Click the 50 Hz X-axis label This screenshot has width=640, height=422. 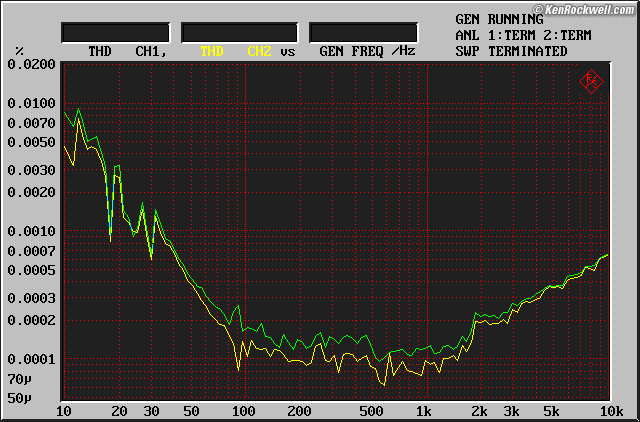pyautogui.click(x=191, y=411)
